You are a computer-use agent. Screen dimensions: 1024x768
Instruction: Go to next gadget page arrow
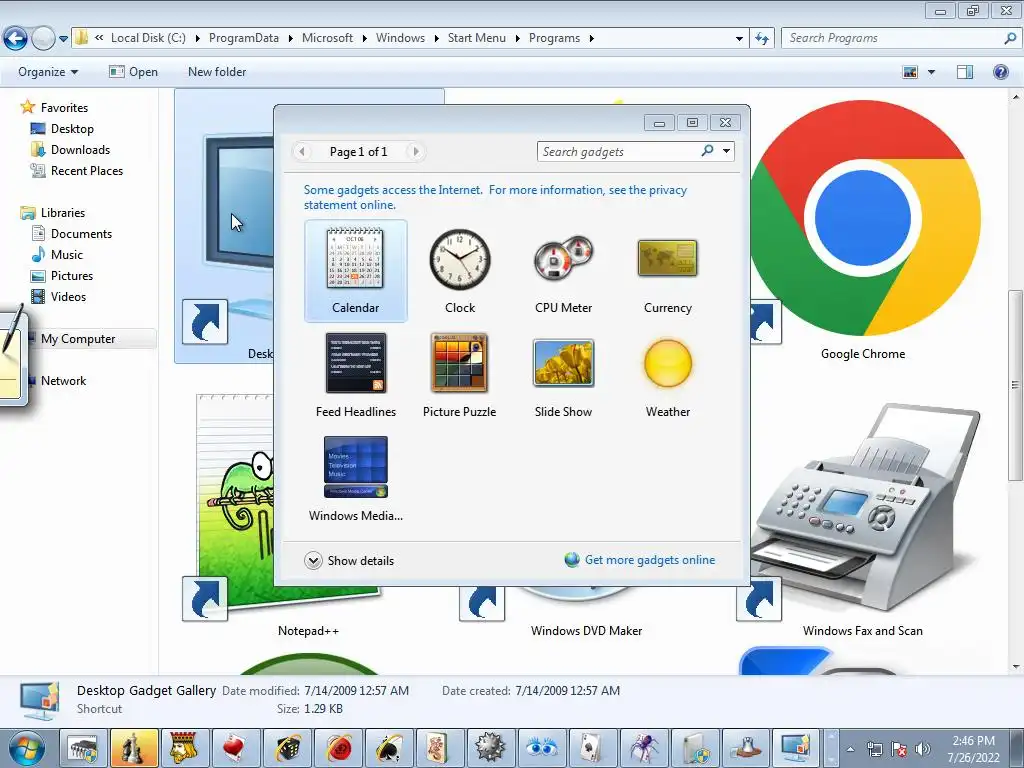(415, 152)
